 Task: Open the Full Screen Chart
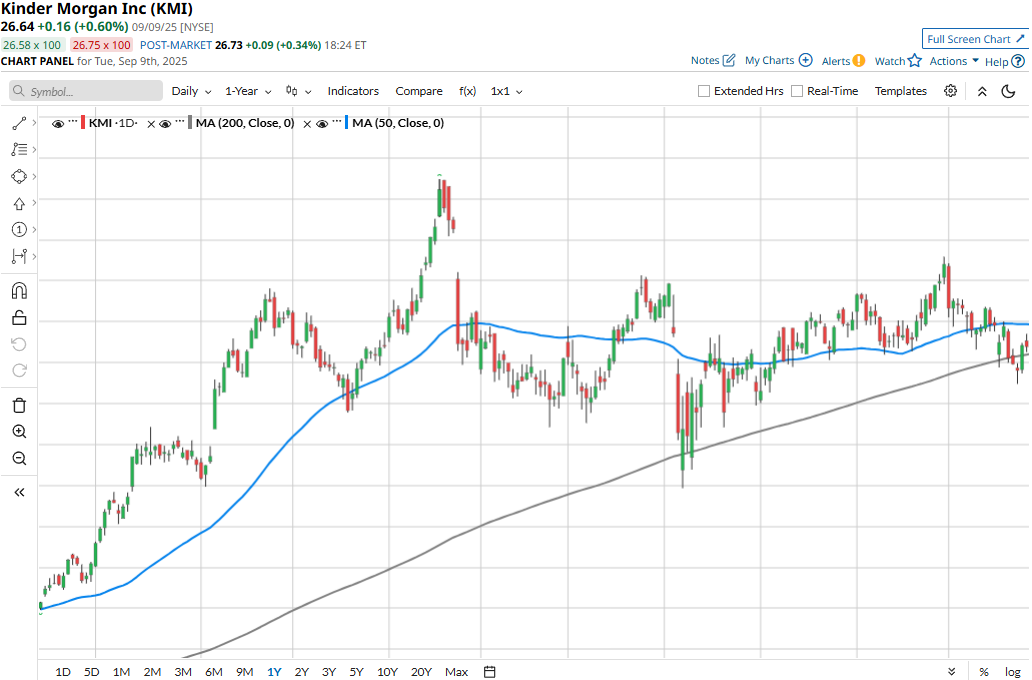pos(975,39)
